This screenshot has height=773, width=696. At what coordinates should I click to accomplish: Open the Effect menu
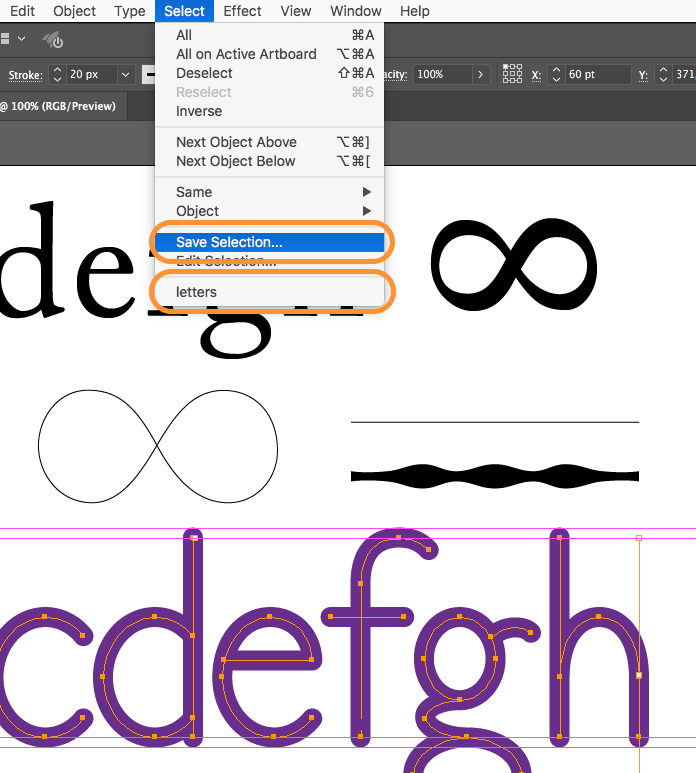click(x=242, y=11)
